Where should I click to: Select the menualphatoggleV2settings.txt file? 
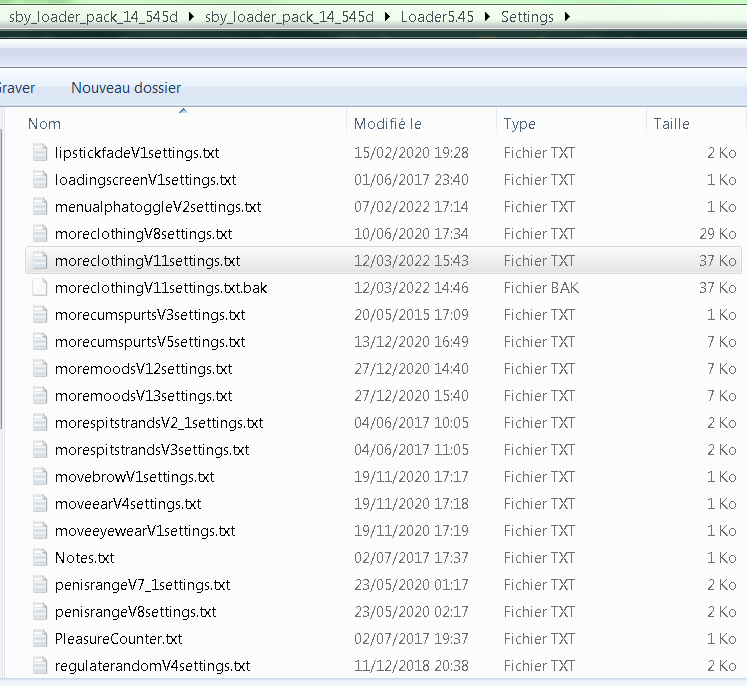point(158,207)
